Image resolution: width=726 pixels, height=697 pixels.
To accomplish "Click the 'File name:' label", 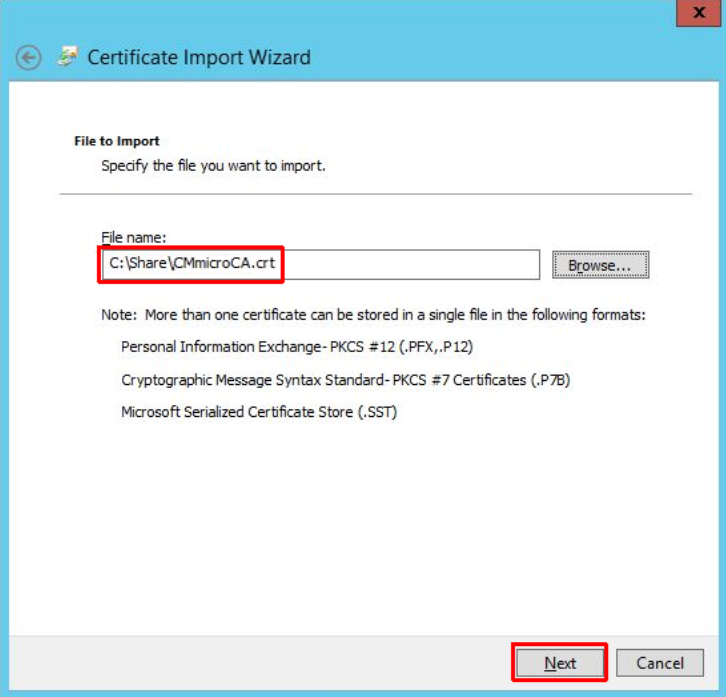I will (x=133, y=238).
